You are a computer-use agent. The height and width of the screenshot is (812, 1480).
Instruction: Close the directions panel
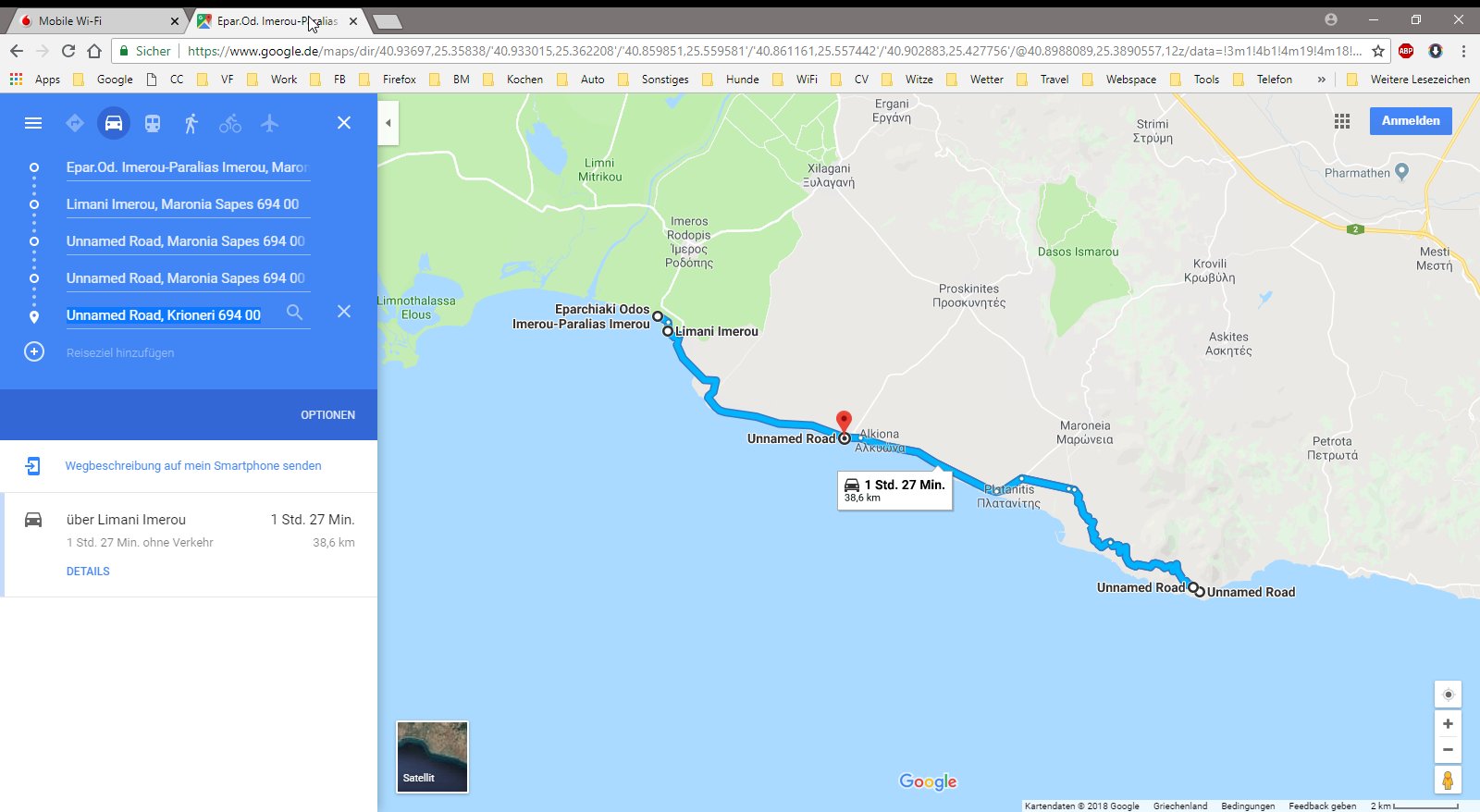[343, 123]
